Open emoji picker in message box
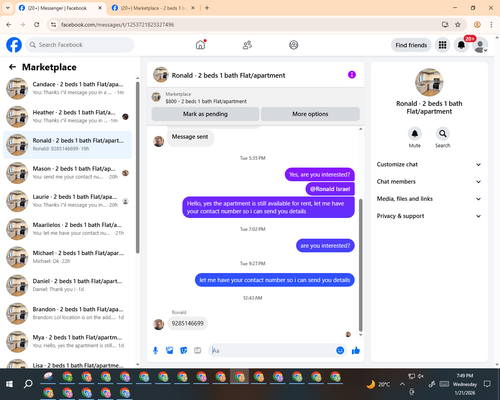This screenshot has width=500, height=400. [340, 350]
